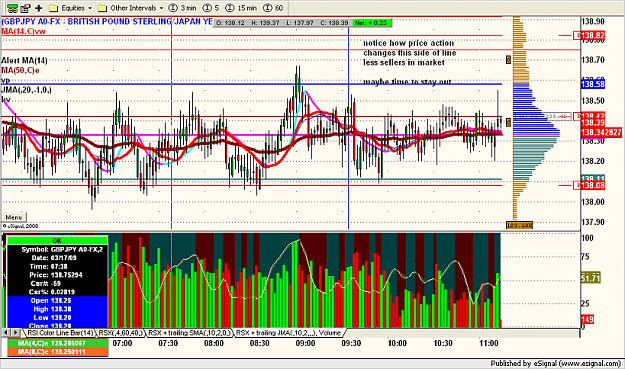The image size is (625, 369).
Task: Click the JMA(,20,-1,0,) study label
Action: pos(26,90)
